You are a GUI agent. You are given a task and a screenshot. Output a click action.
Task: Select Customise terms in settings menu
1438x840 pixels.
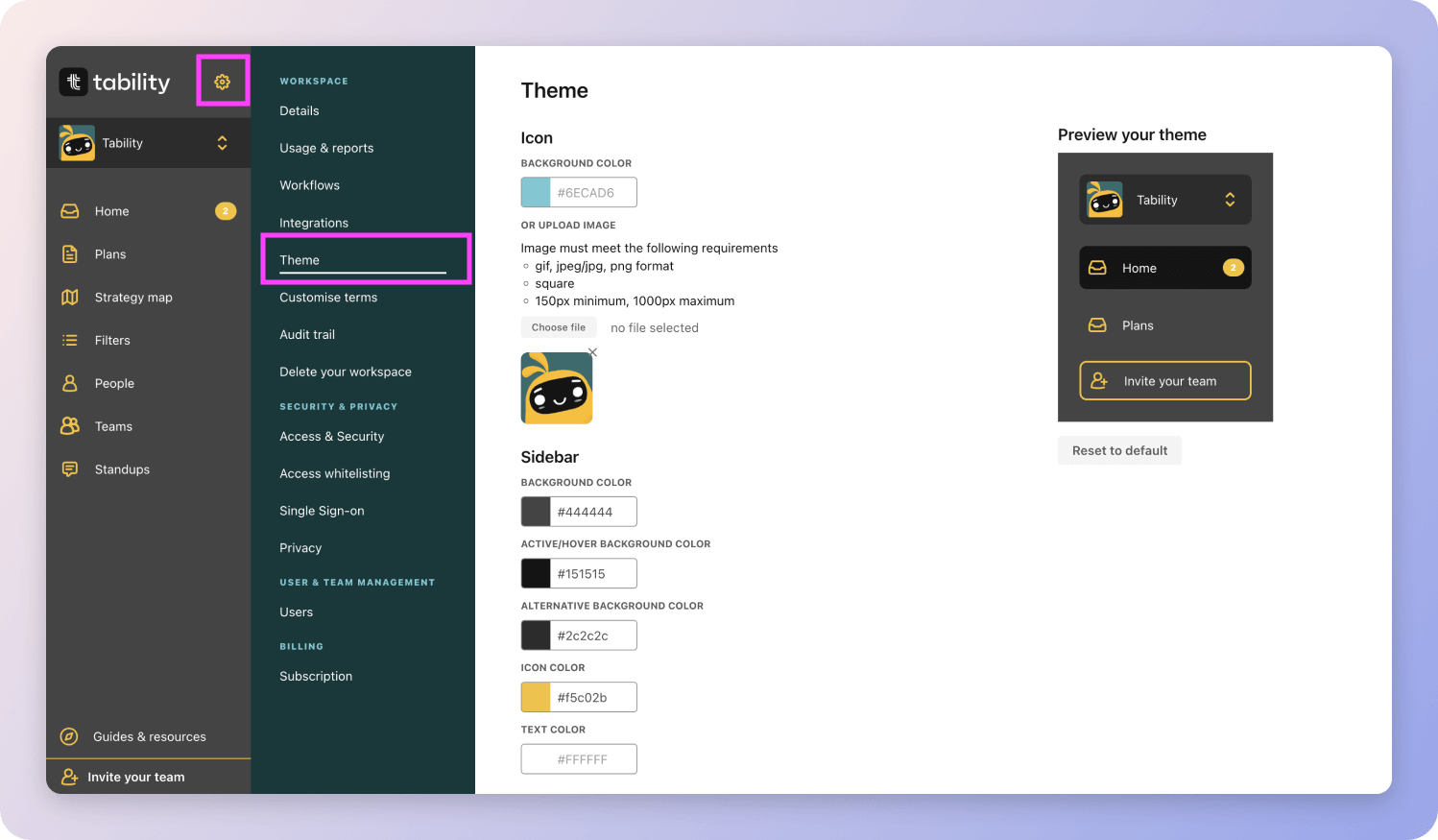328,298
